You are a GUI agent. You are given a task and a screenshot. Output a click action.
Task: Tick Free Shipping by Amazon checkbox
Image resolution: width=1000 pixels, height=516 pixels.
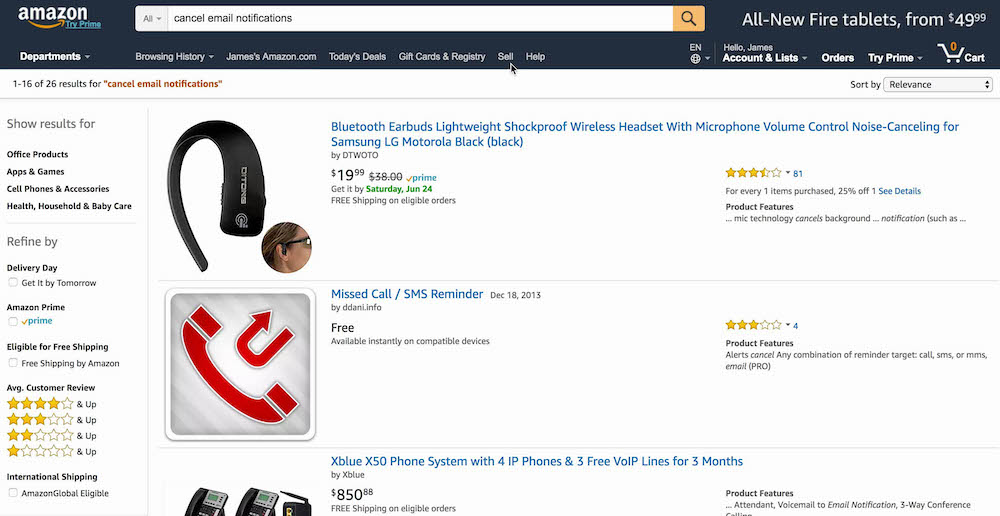point(13,363)
